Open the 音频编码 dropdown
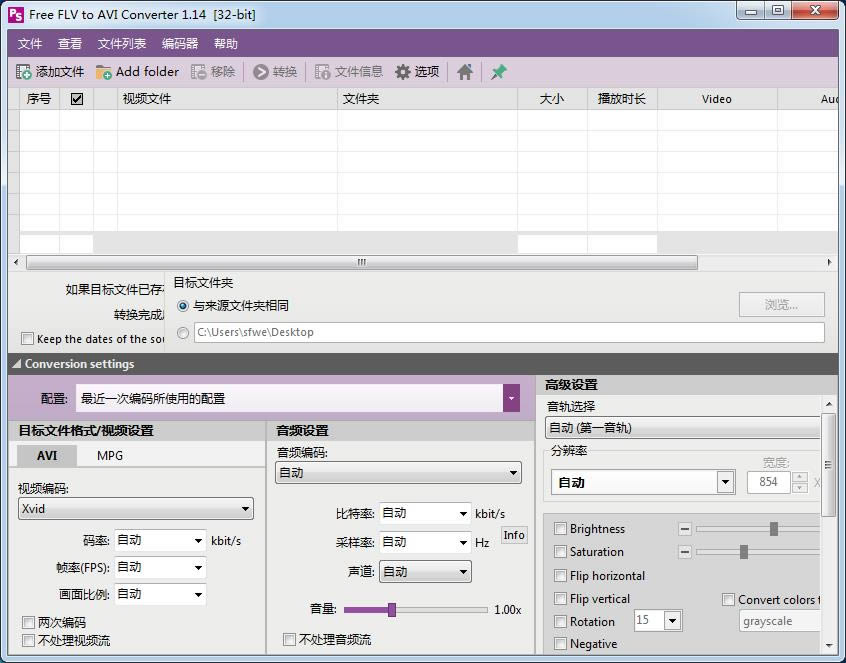The image size is (846, 663). (398, 473)
